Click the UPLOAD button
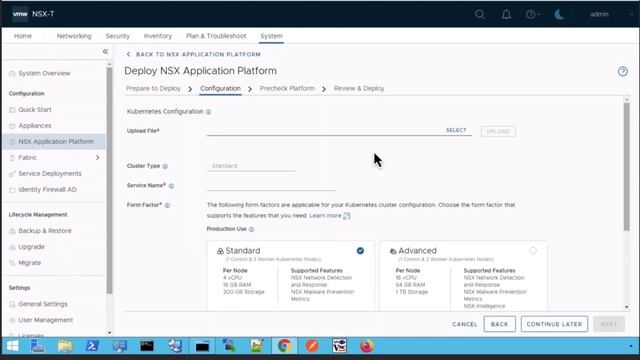The image size is (640, 360). [x=498, y=131]
